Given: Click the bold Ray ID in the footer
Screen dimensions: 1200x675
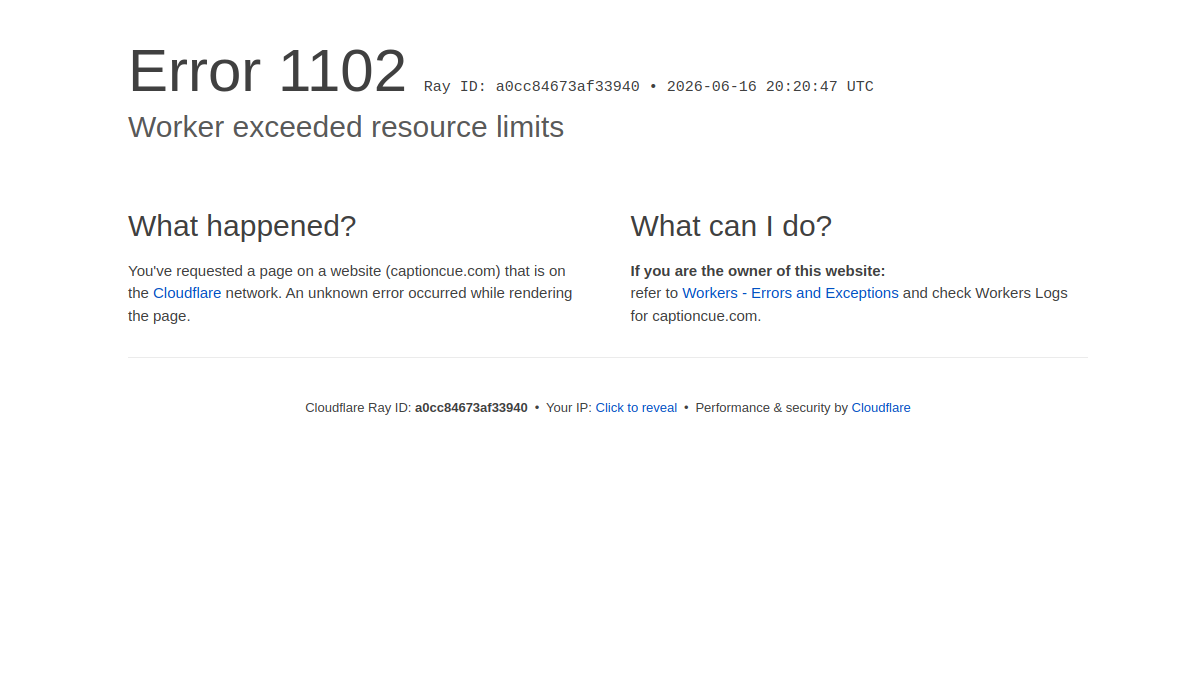Looking at the screenshot, I should point(471,408).
